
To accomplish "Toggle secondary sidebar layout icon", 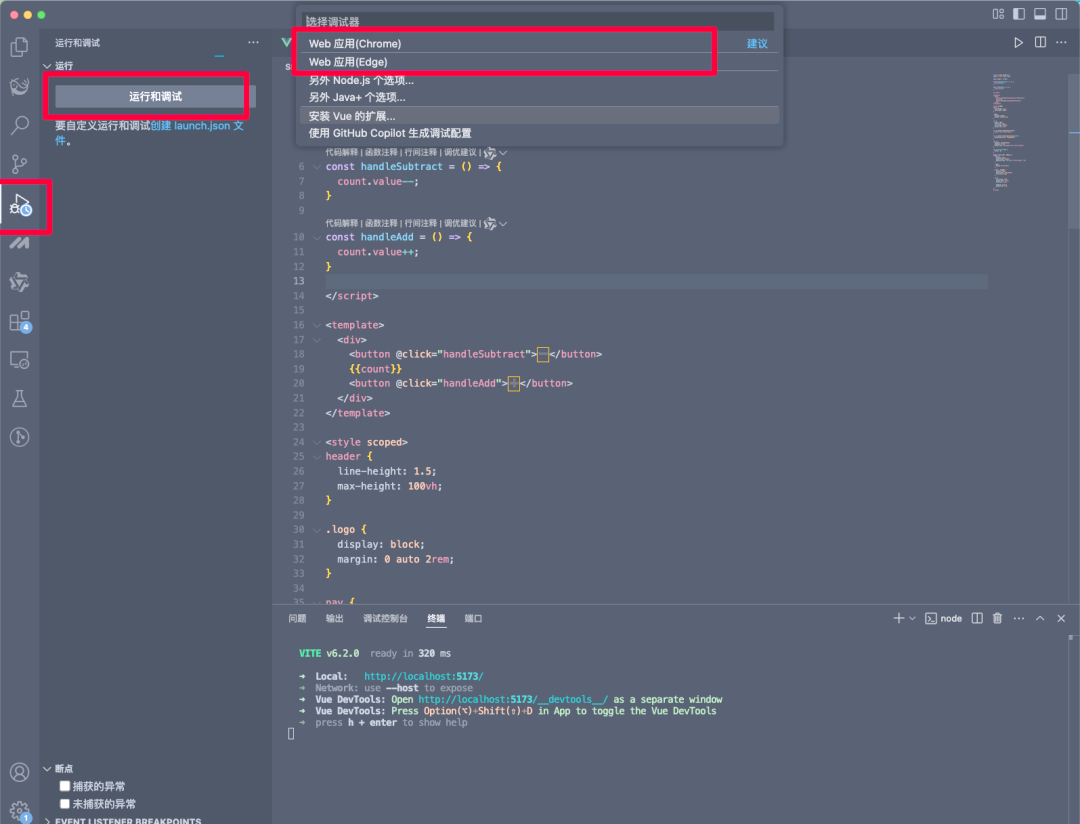I will [x=1061, y=14].
